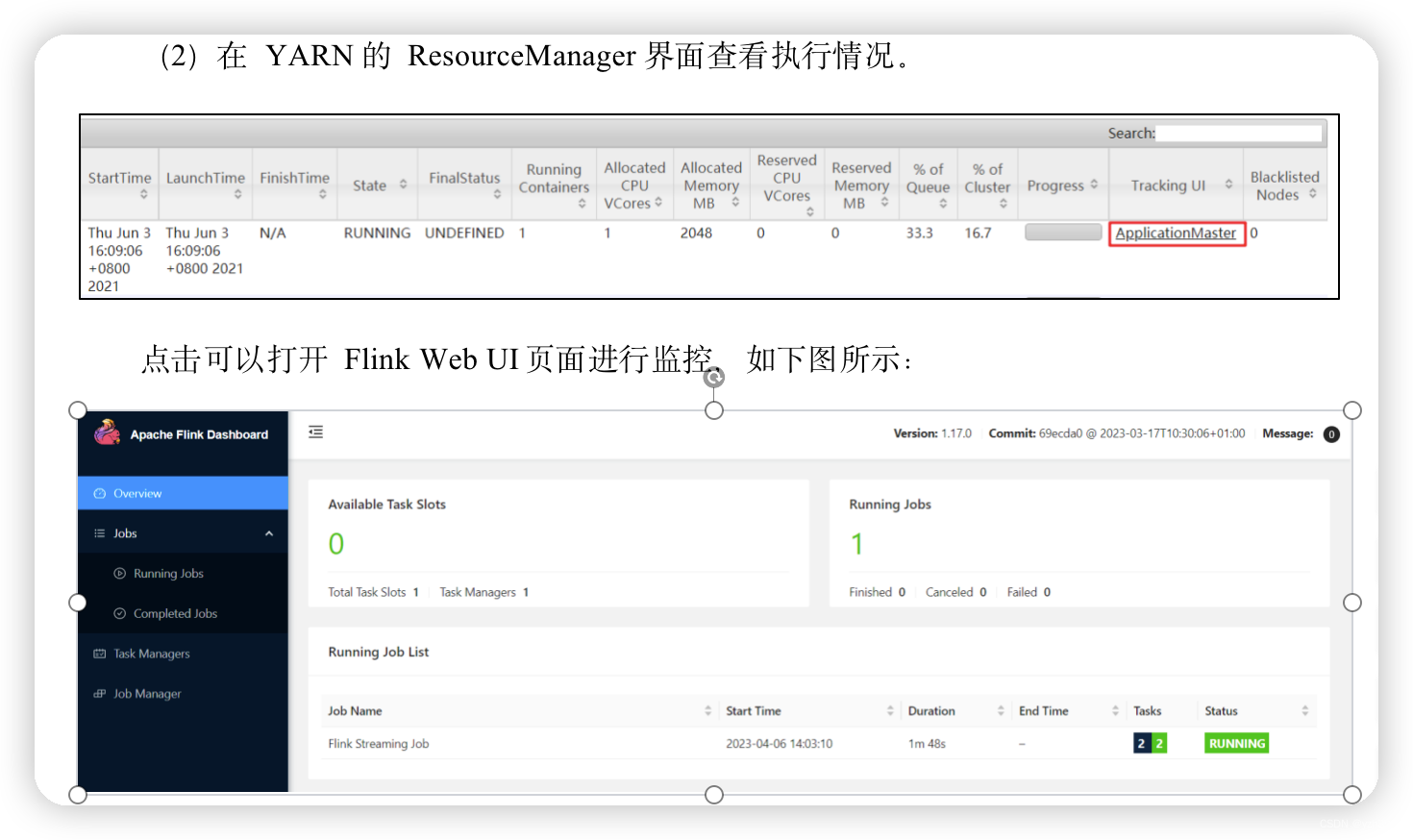This screenshot has height=840, width=1413.
Task: Sort by Running Containers column arrows
Action: (x=583, y=204)
